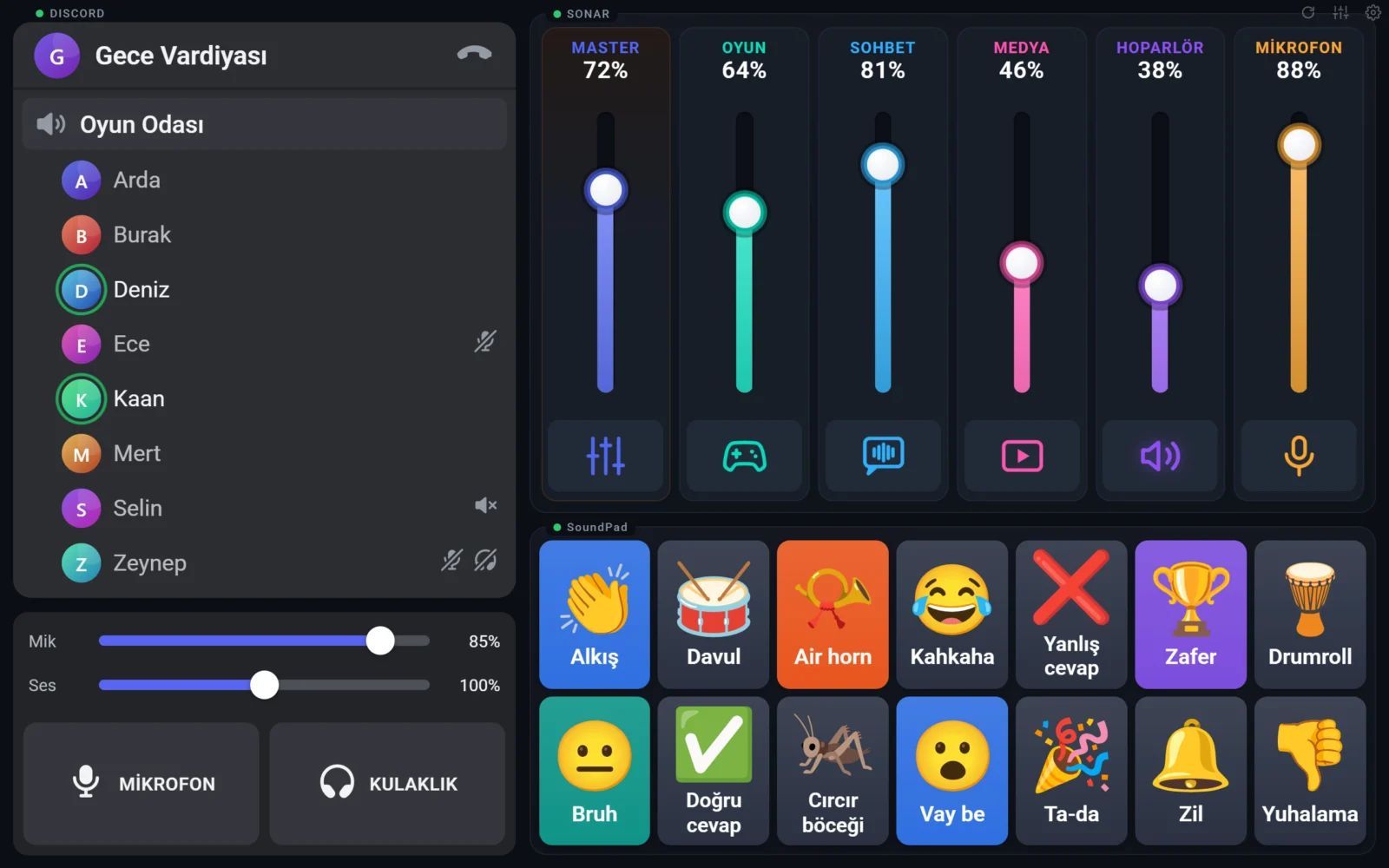
Task: Click the Hoparlör speaker icon
Action: (1160, 456)
